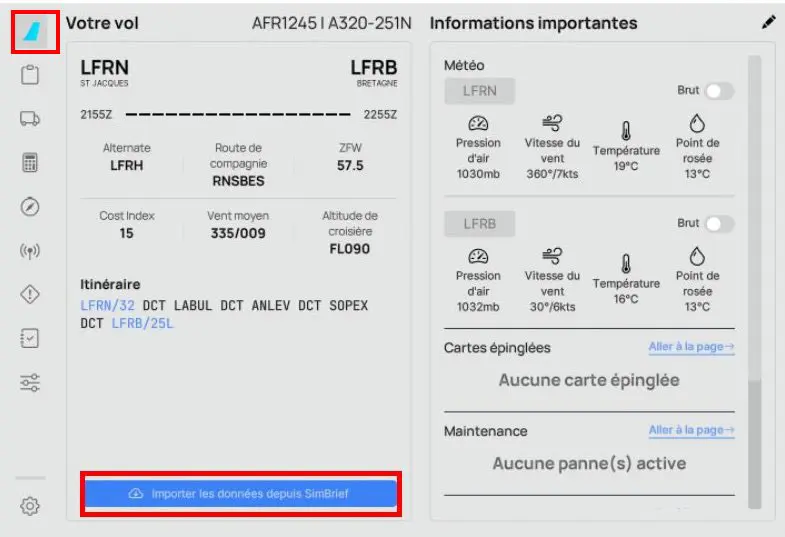Click cruise altitude FL090 value
Image resolution: width=785 pixels, height=537 pixels.
click(350, 248)
